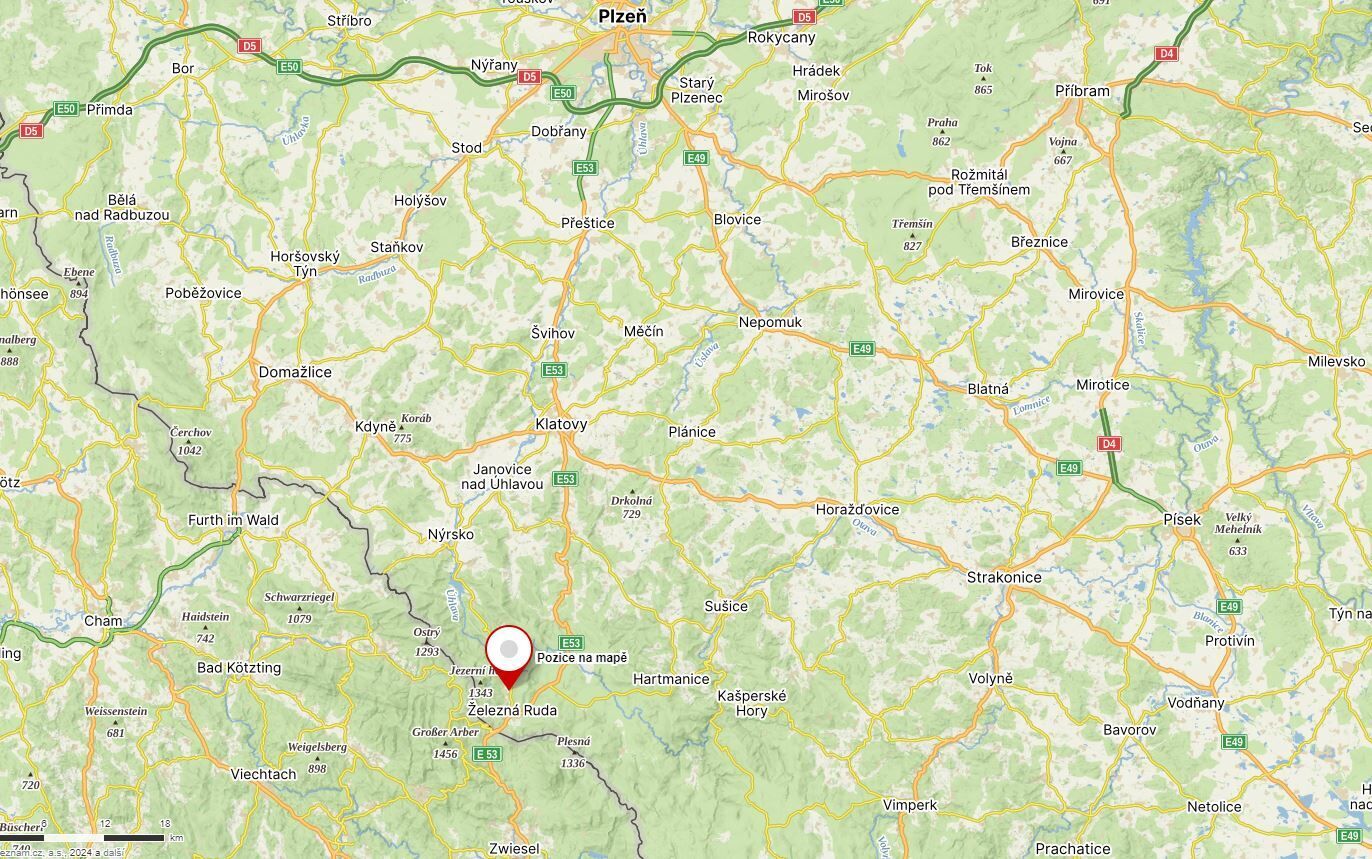Click the Großer Arber peak marker

coord(446,743)
